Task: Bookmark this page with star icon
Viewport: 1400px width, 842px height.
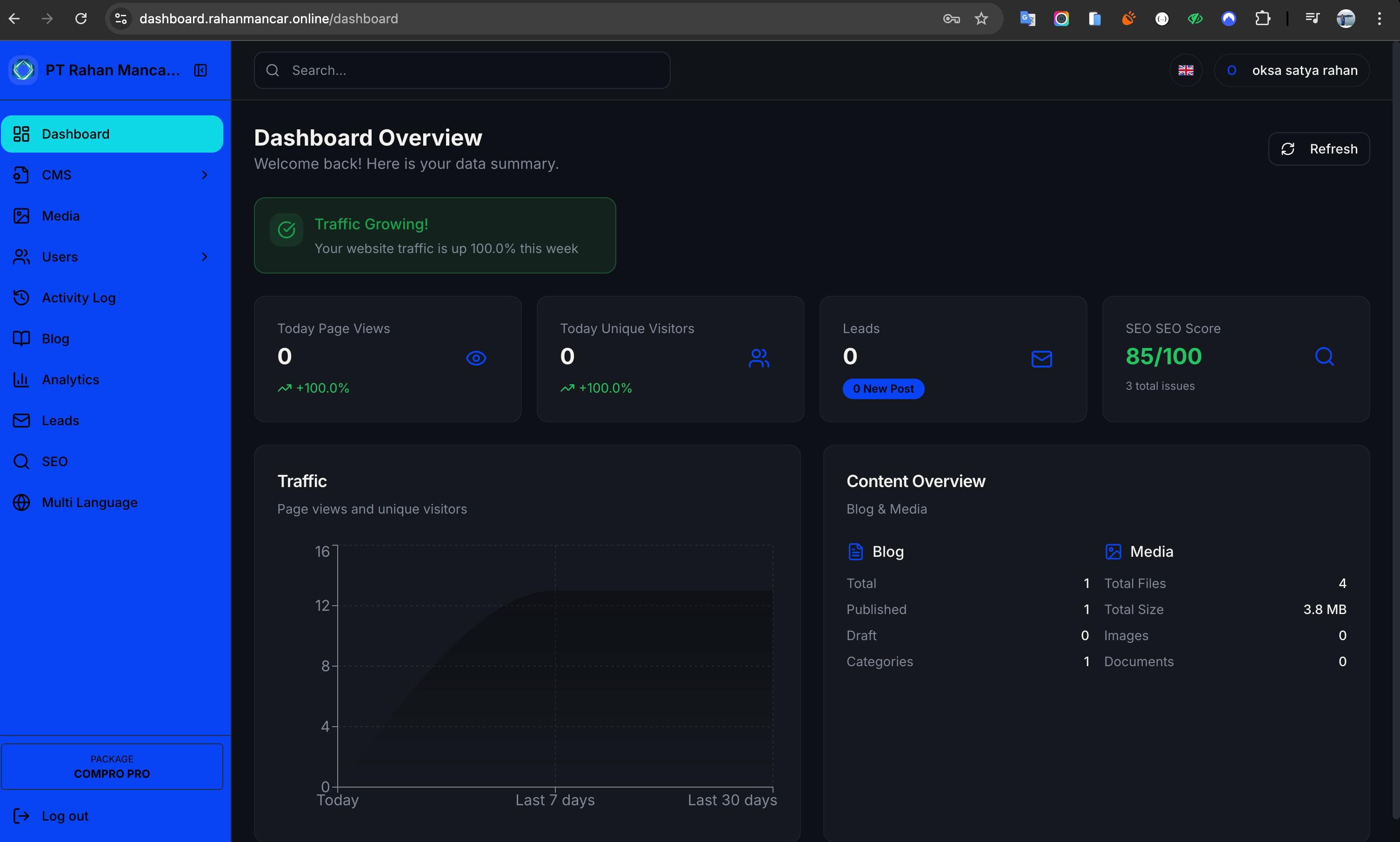Action: (x=981, y=19)
